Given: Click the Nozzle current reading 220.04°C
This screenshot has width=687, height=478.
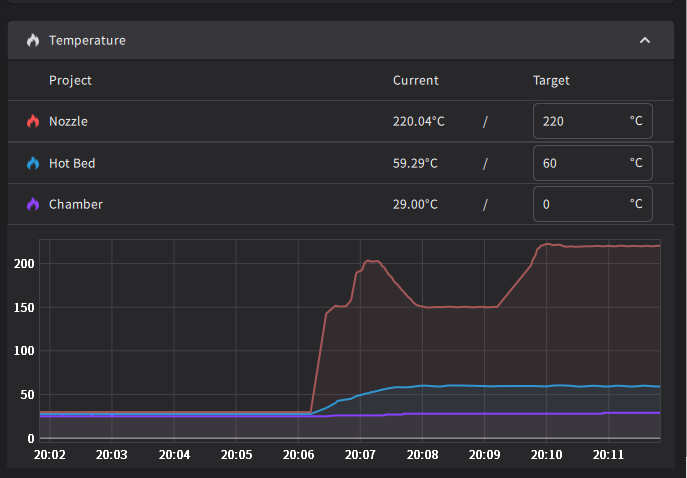Looking at the screenshot, I should tap(418, 121).
